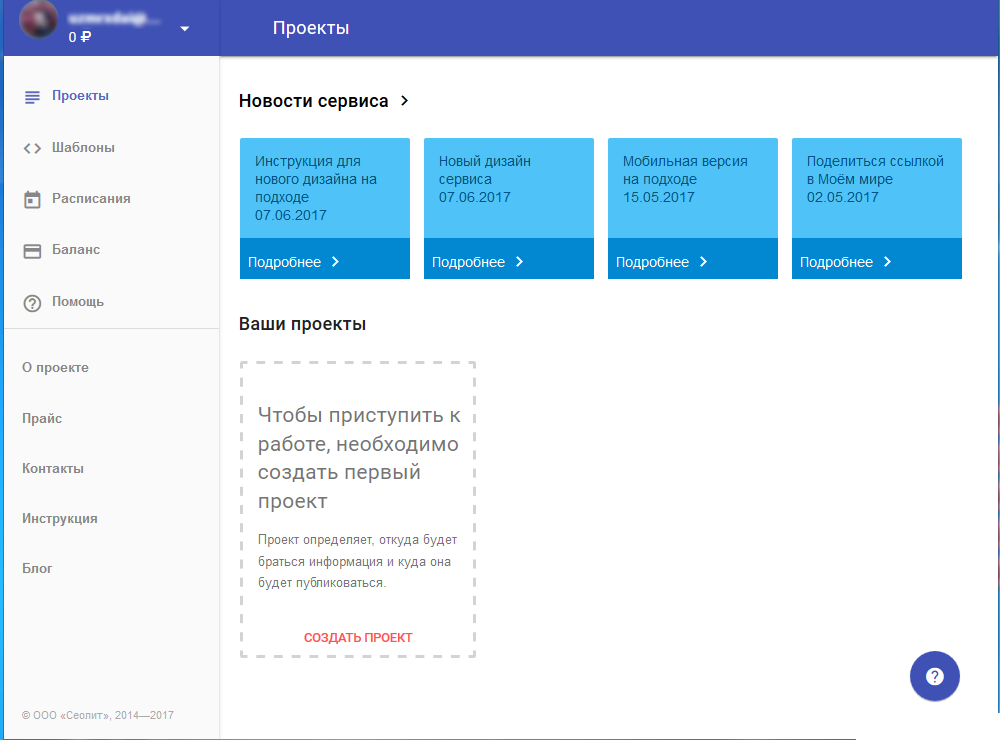Open Подробнее for Новый дизайн сервиса
The image size is (1000, 740).
[x=478, y=262]
